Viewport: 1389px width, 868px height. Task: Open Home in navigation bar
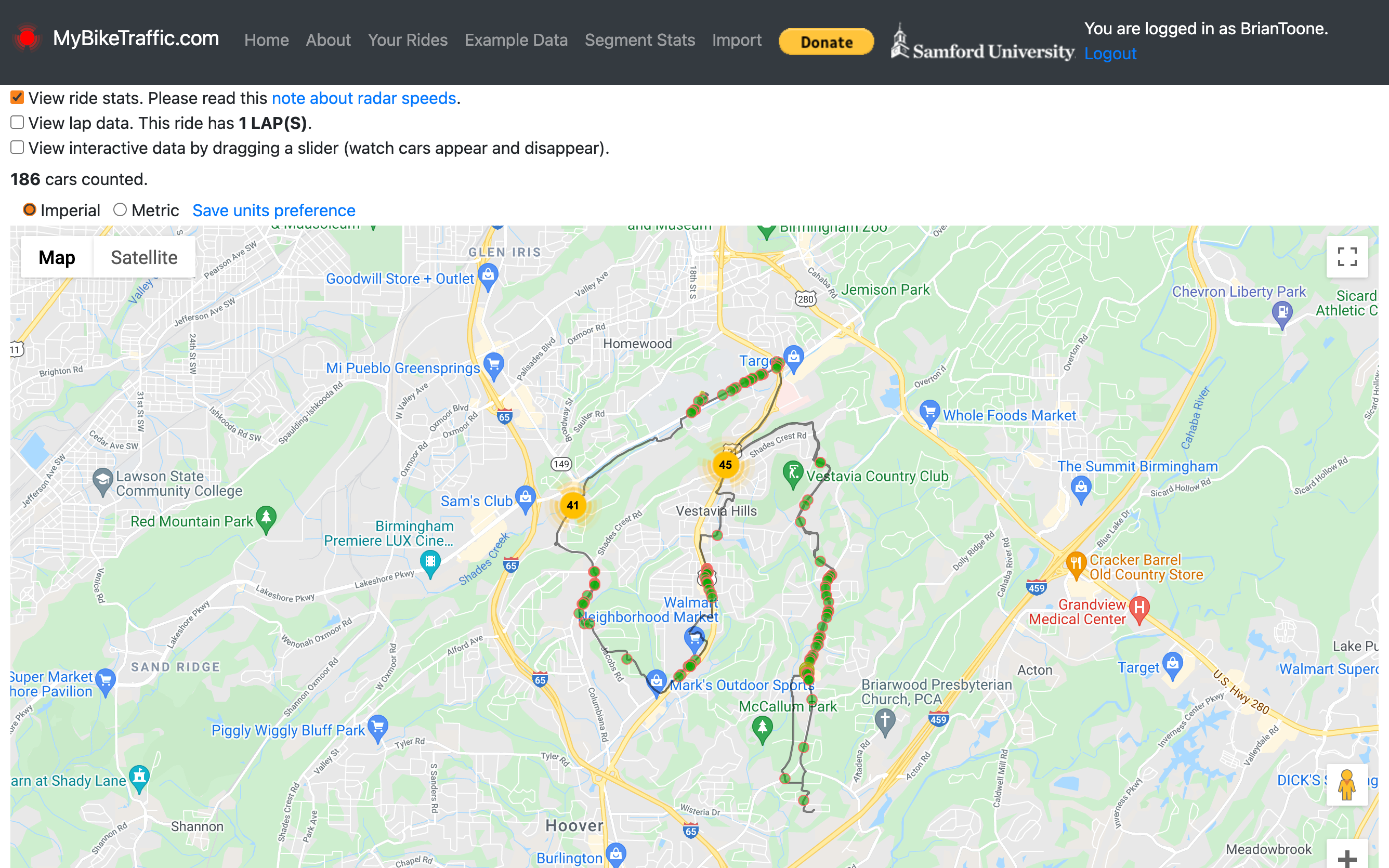(x=266, y=40)
